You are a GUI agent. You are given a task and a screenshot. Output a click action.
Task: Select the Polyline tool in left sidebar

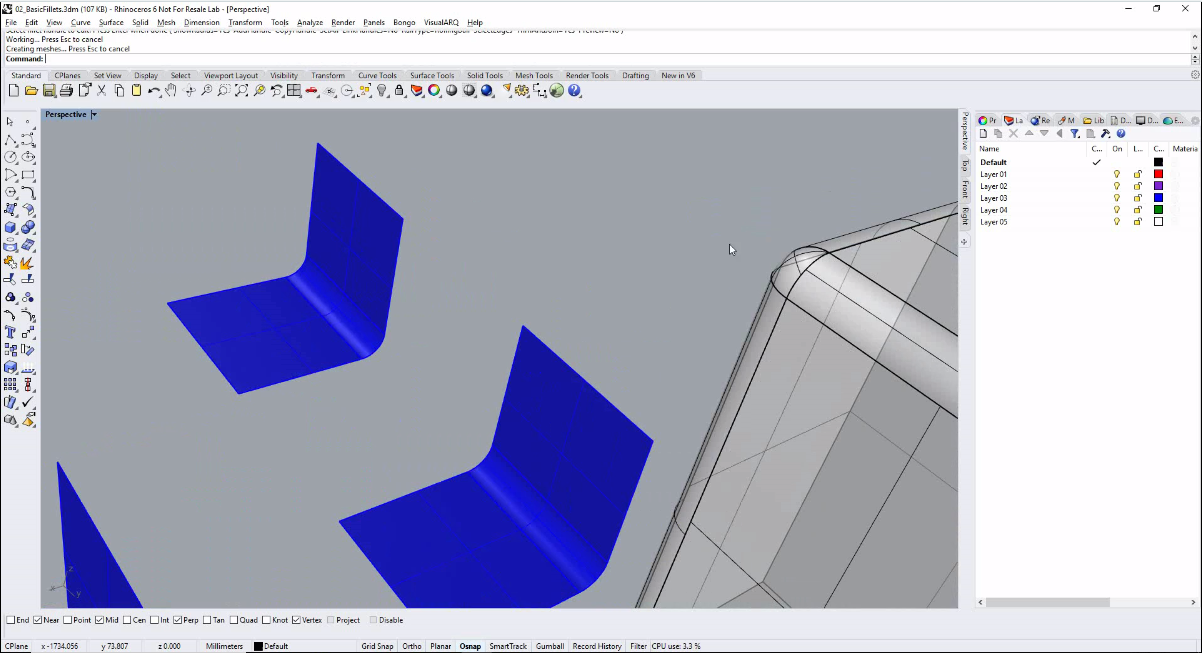tap(10, 139)
